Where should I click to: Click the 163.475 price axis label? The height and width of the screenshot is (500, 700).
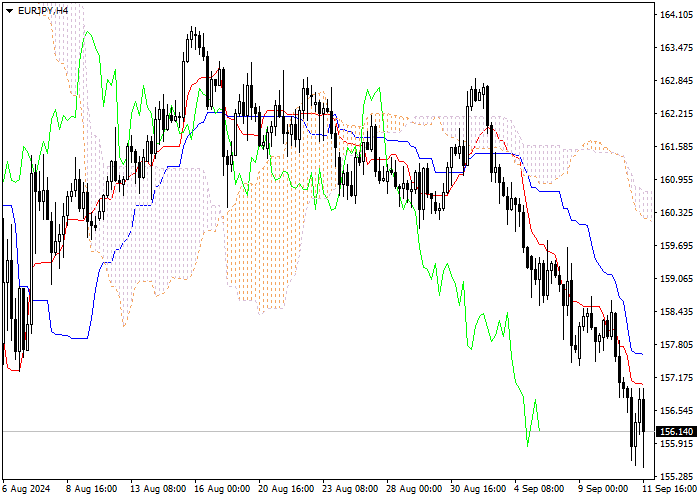676,48
